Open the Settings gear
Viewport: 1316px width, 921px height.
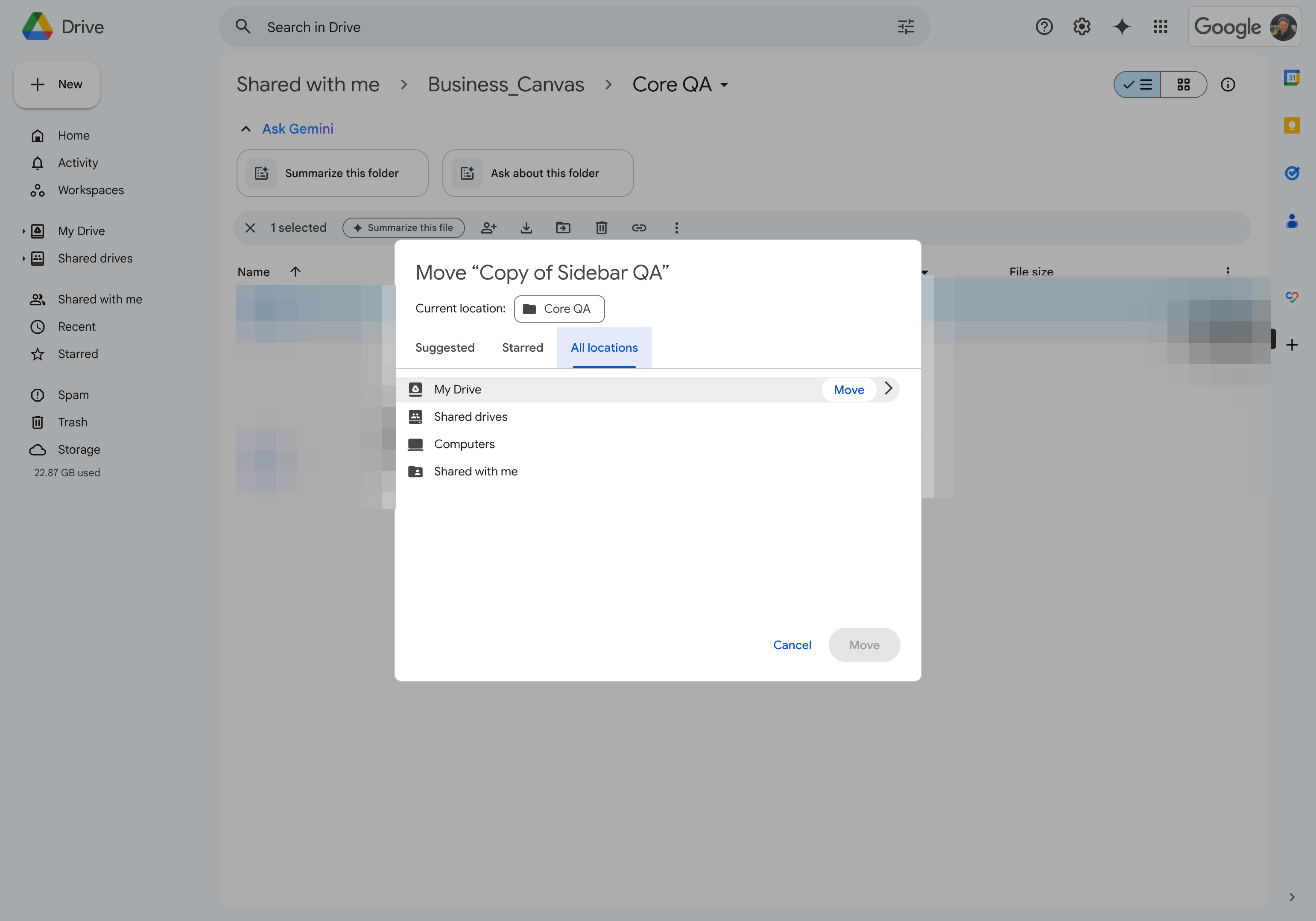click(x=1082, y=26)
